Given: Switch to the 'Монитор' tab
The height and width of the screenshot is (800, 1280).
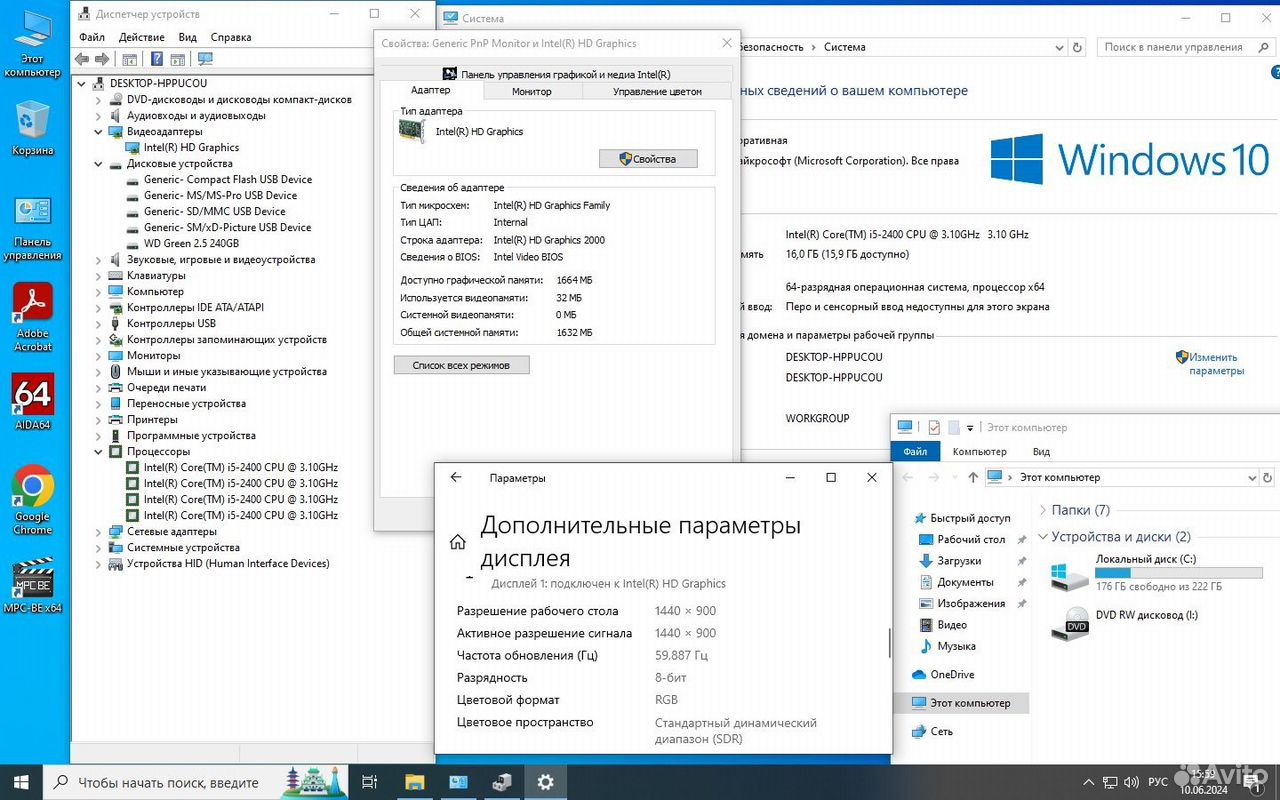Looking at the screenshot, I should tap(532, 91).
